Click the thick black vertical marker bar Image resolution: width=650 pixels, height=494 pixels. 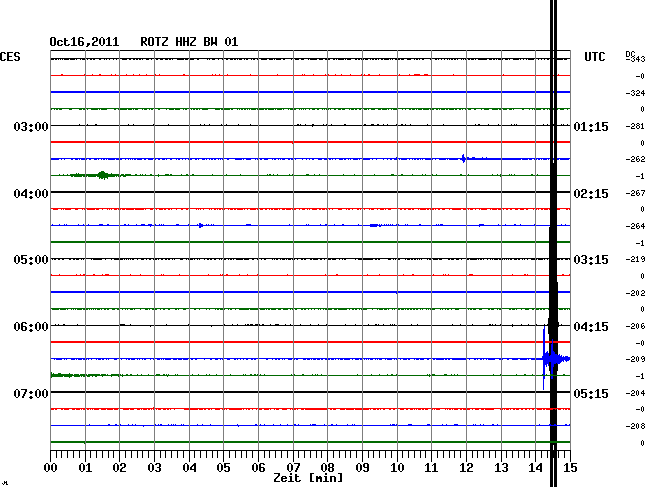tap(553, 243)
